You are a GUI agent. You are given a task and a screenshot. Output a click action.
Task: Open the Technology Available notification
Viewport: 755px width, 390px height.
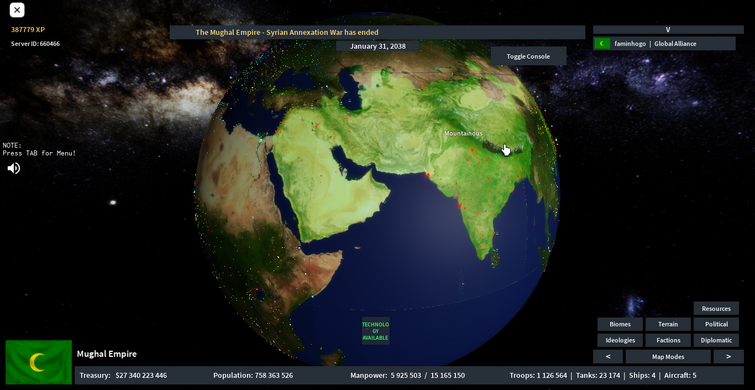[x=376, y=331]
